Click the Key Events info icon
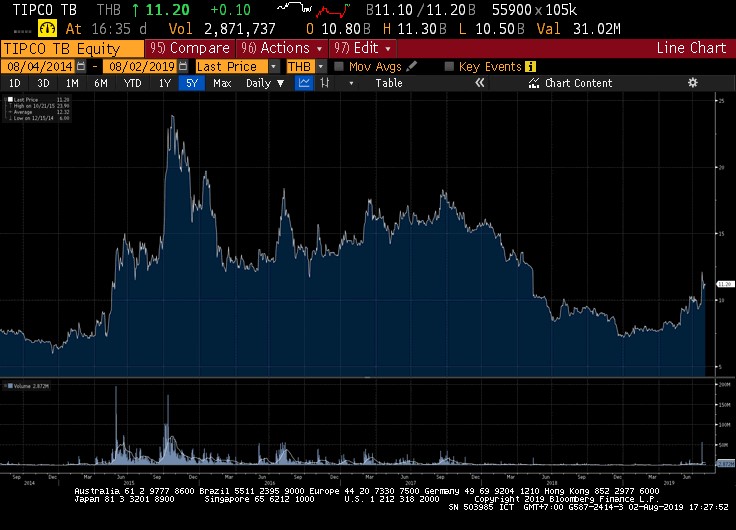This screenshot has height=530, width=736. (530, 66)
